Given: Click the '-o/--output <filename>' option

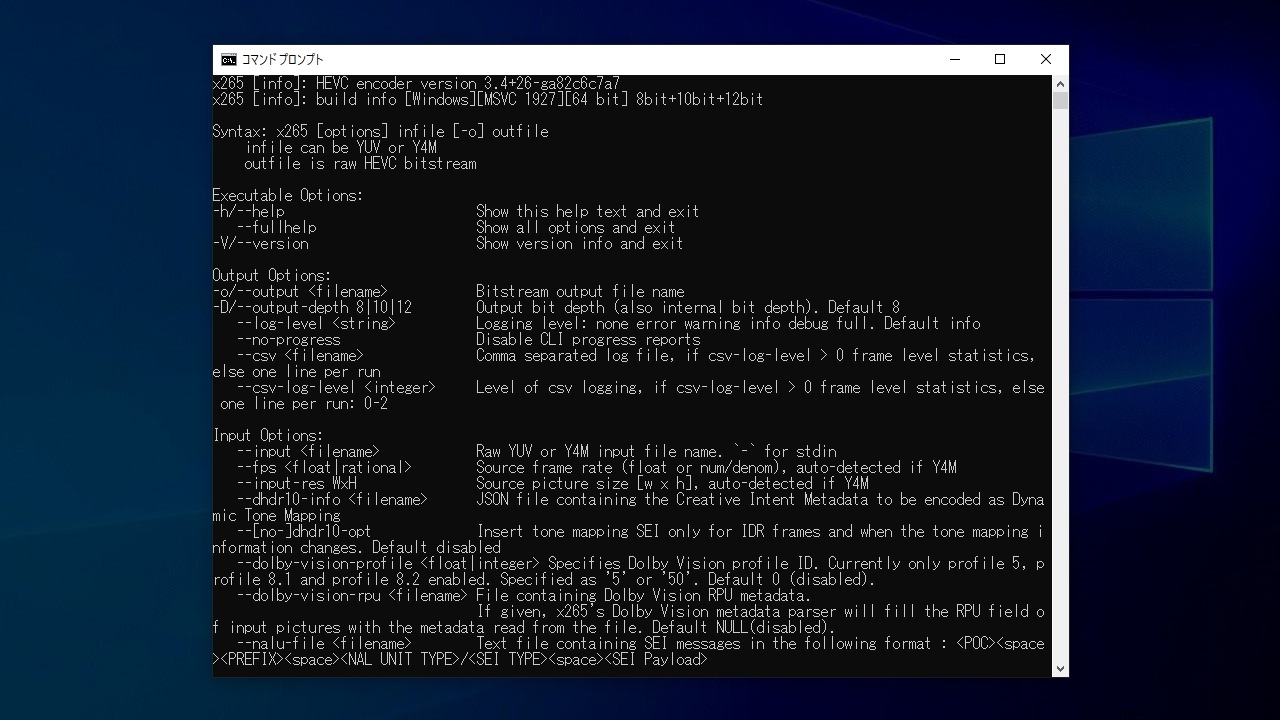Looking at the screenshot, I should pyautogui.click(x=300, y=292).
